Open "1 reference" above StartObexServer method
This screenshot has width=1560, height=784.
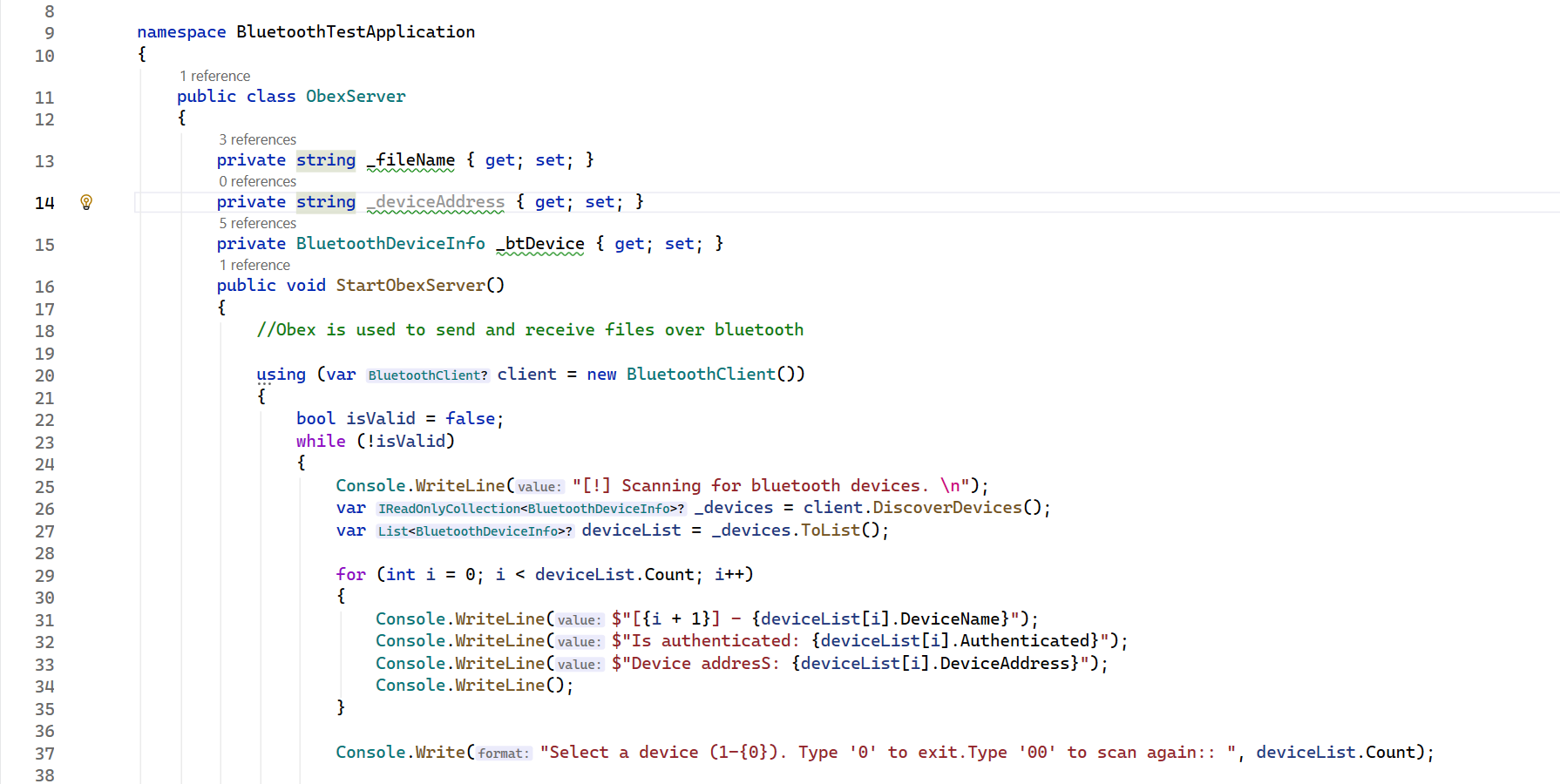pos(254,265)
